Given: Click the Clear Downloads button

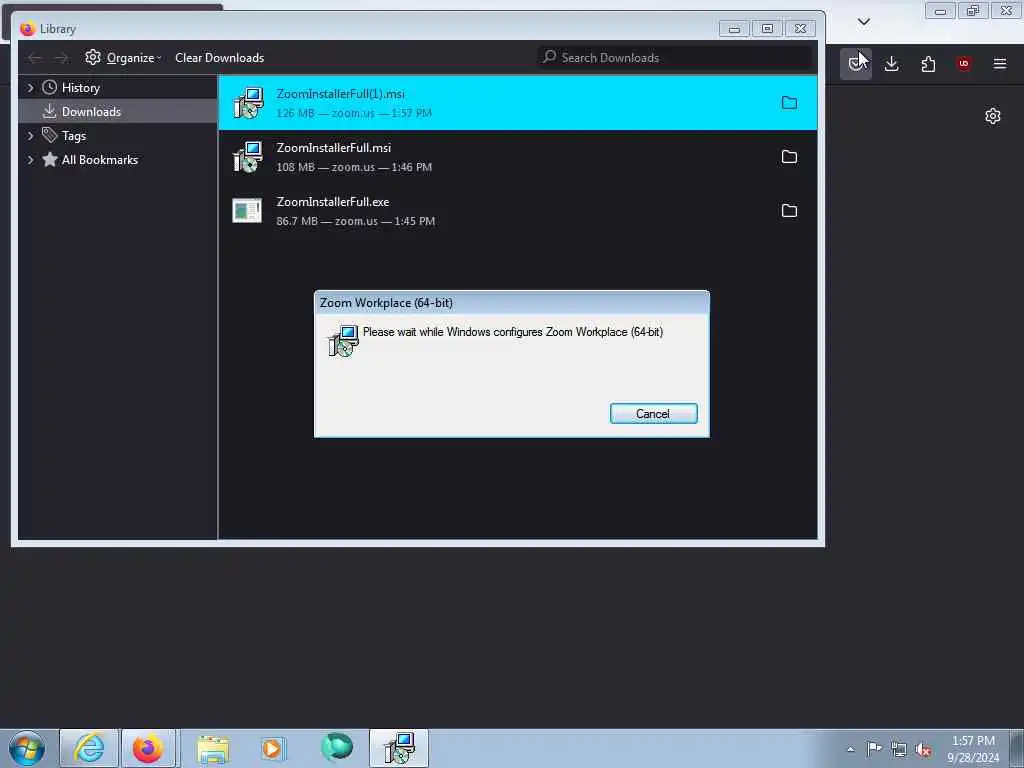Looking at the screenshot, I should [x=219, y=58].
